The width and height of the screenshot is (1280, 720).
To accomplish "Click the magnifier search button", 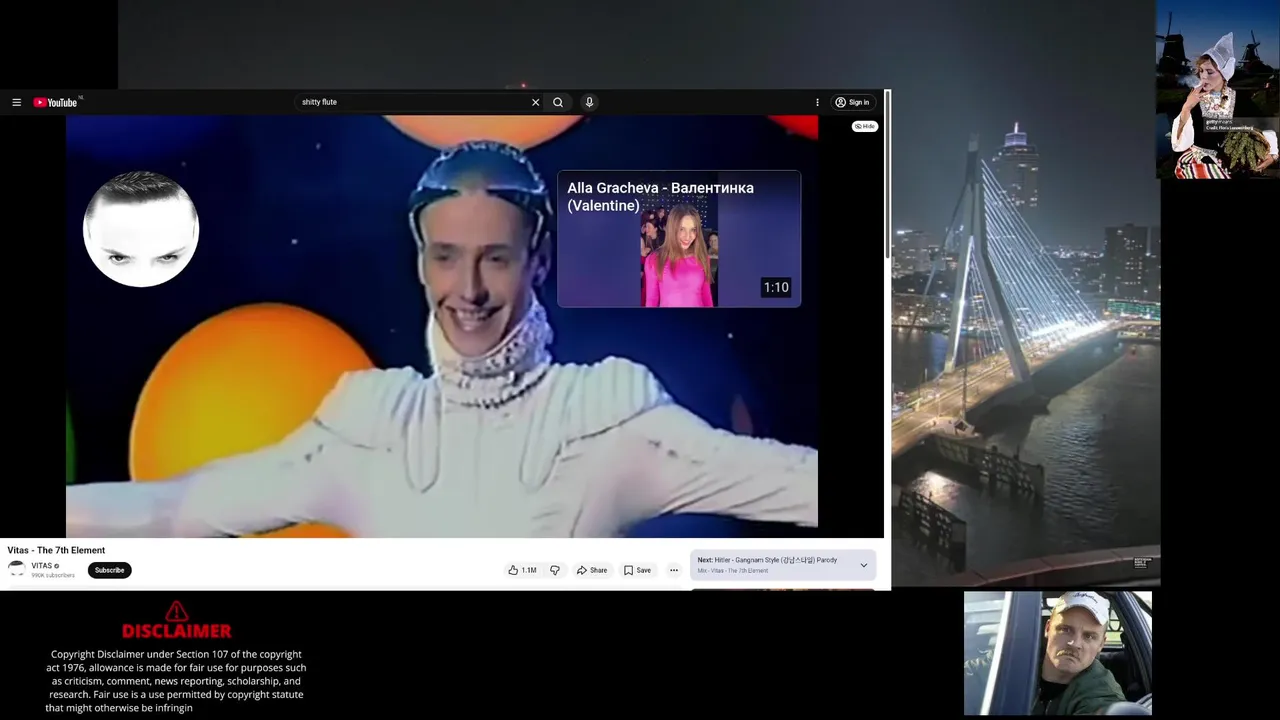I will pos(558,102).
